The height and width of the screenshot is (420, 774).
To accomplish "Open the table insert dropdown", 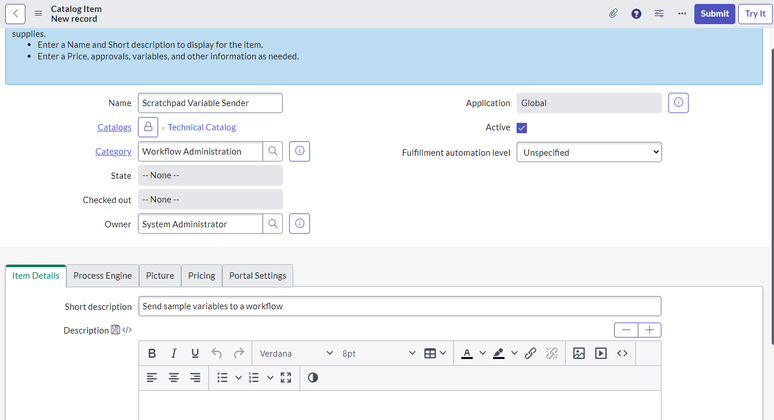I will click(435, 353).
